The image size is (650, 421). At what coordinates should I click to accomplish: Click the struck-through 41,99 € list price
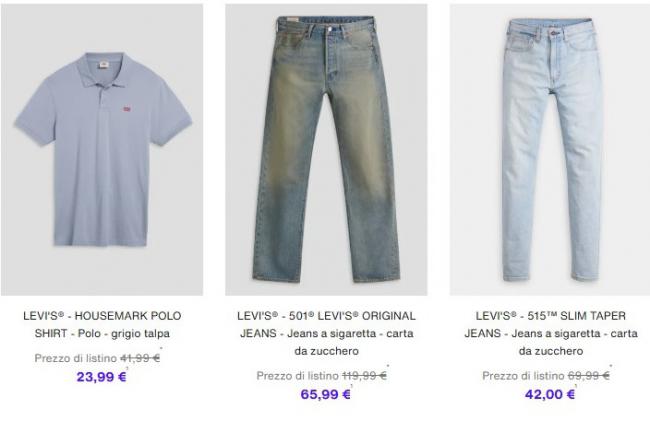point(140,358)
